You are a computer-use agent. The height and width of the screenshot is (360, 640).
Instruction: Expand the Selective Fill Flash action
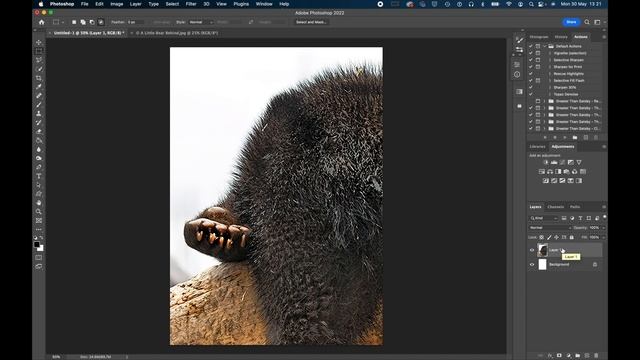coord(550,80)
